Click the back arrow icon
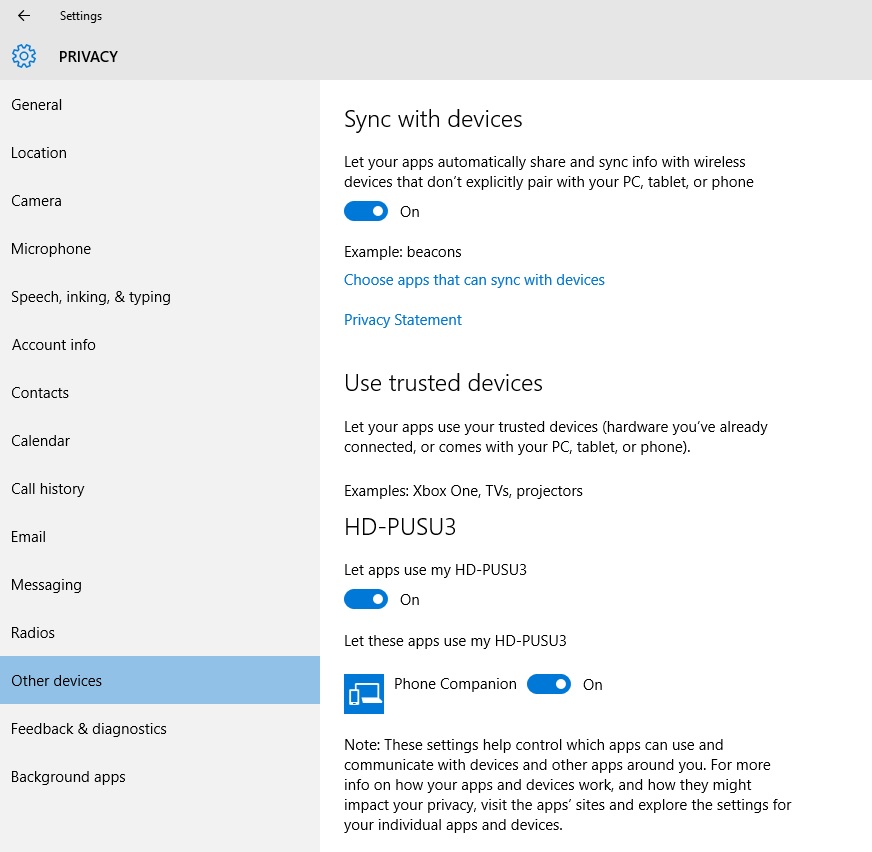This screenshot has height=852, width=872. (x=24, y=16)
